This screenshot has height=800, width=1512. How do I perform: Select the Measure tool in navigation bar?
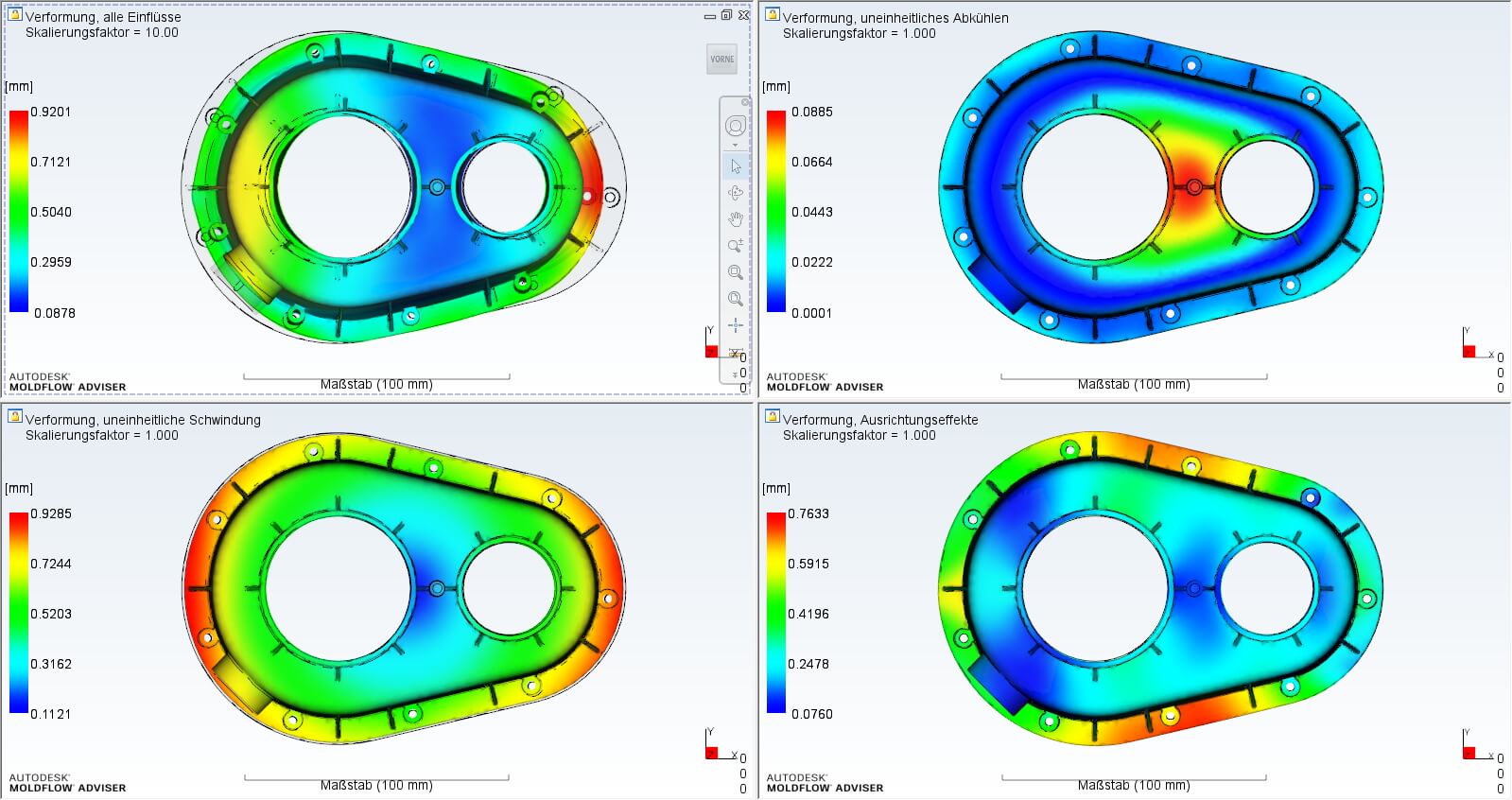coord(735,353)
